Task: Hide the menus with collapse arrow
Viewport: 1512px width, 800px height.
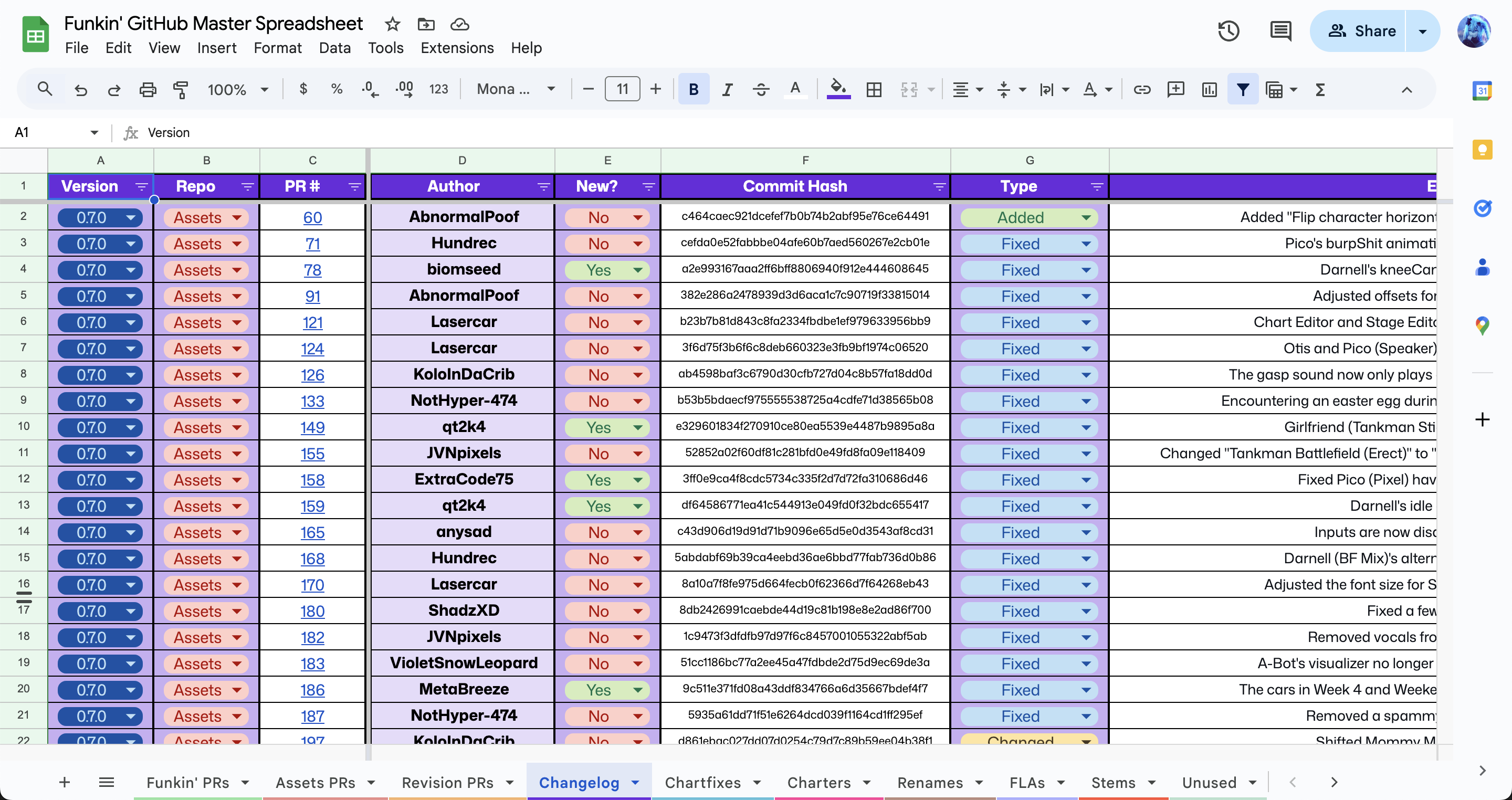Action: [x=1407, y=90]
